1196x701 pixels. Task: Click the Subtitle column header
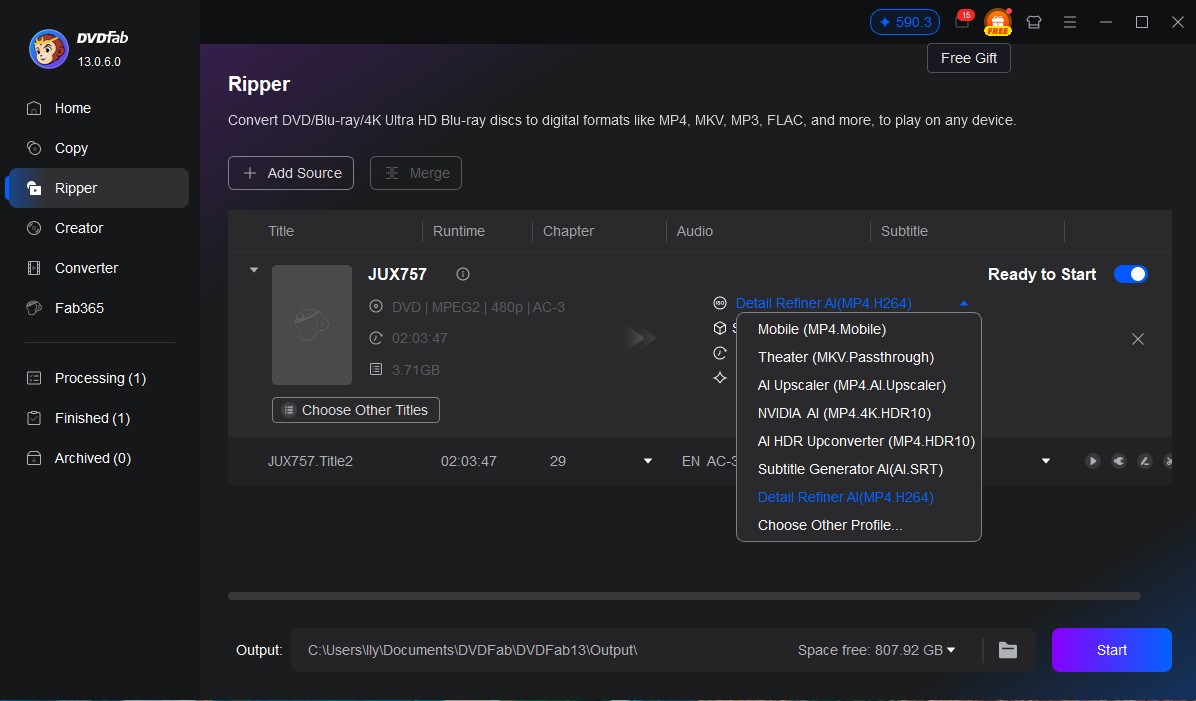pos(905,231)
